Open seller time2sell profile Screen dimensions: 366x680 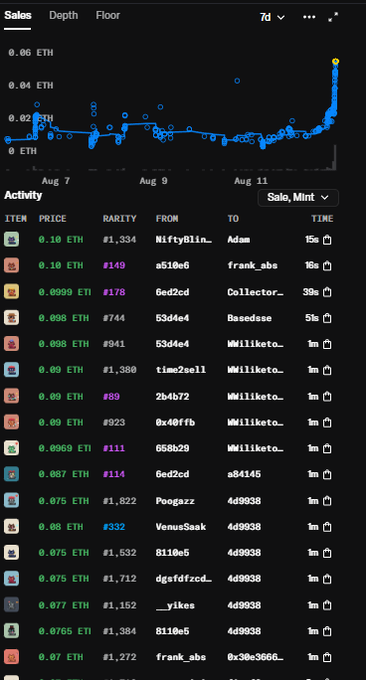pyautogui.click(x=180, y=370)
